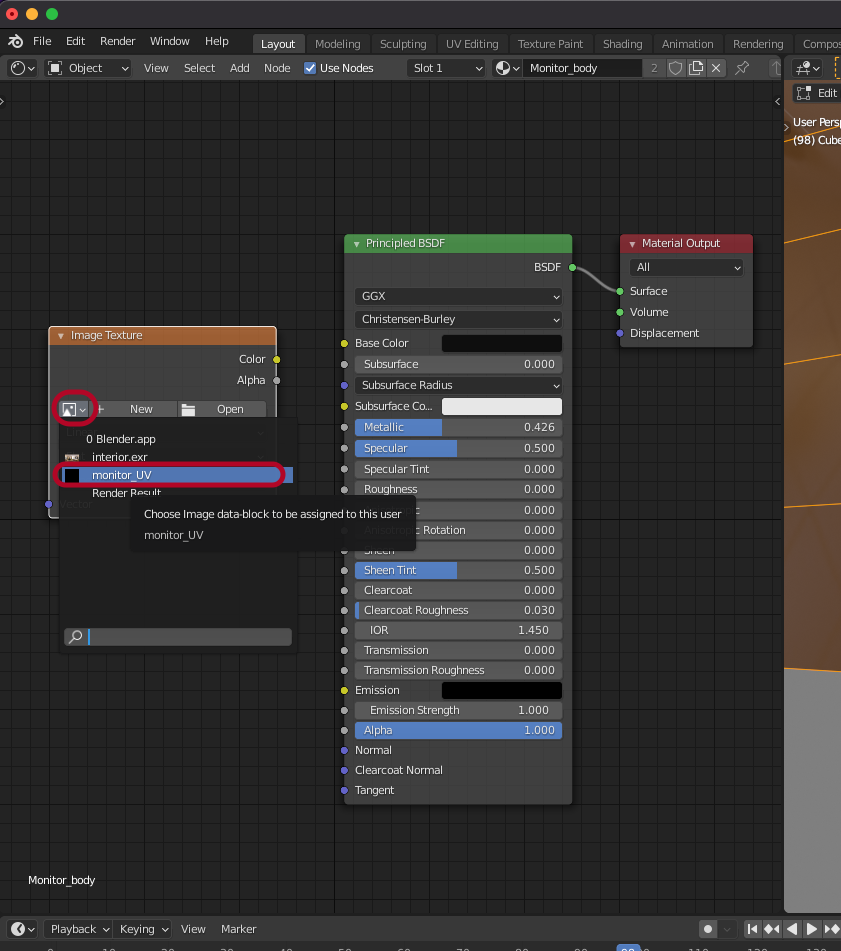This screenshot has width=841, height=951.
Task: Click the Blender logo icon
Action: click(x=15, y=41)
